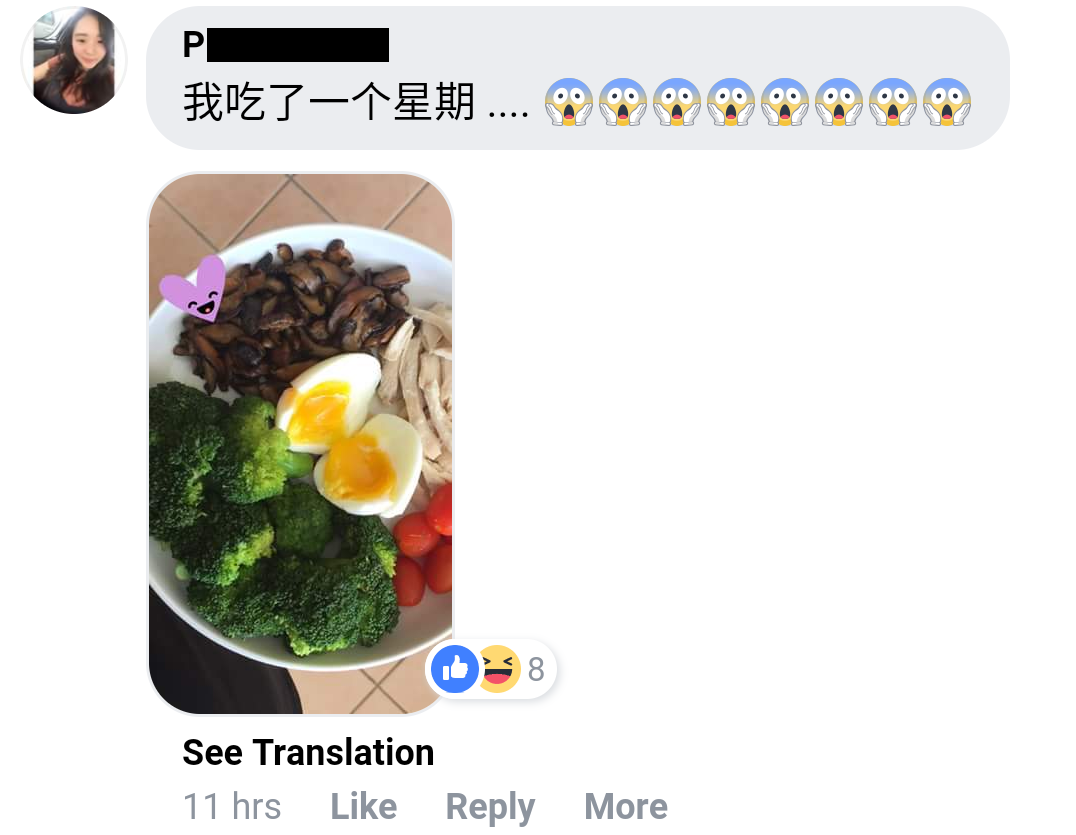Click See Translation for the comment
Image resolution: width=1076 pixels, height=835 pixels.
[308, 752]
